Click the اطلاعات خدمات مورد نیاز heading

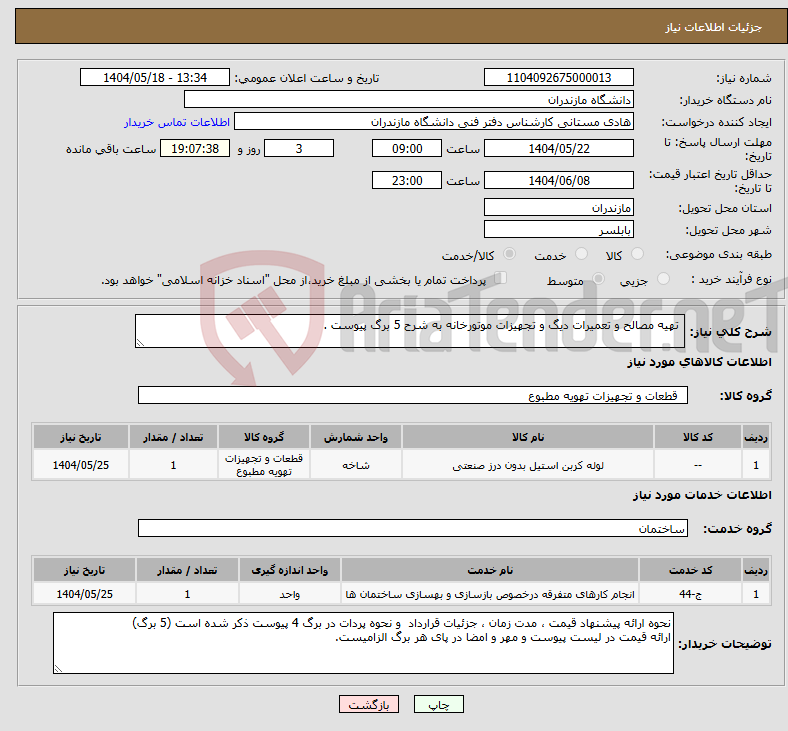point(702,495)
